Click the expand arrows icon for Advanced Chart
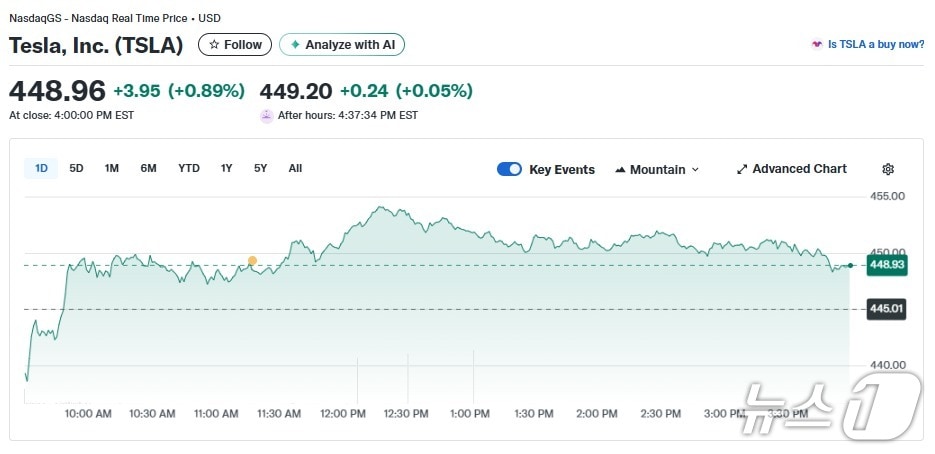Image resolution: width=935 pixels, height=454 pixels. (x=742, y=170)
